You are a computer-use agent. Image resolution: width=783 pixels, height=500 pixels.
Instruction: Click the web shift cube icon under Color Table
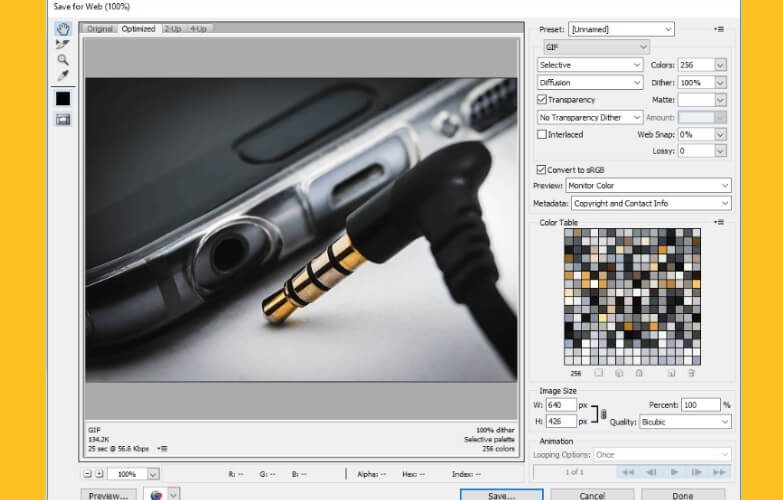(619, 373)
